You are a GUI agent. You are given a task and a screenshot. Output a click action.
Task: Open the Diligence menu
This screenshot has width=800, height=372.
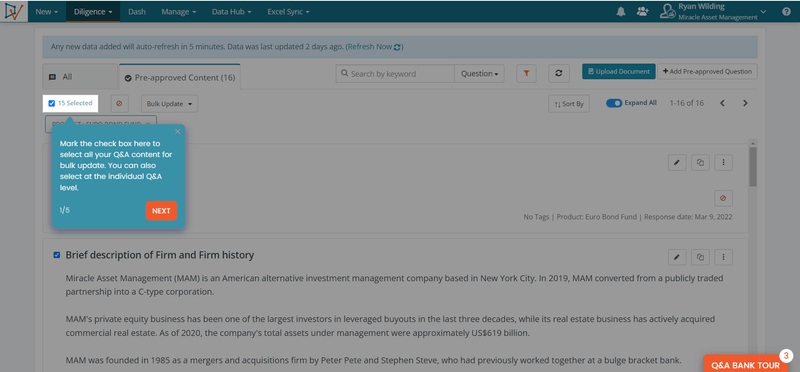[x=93, y=12]
